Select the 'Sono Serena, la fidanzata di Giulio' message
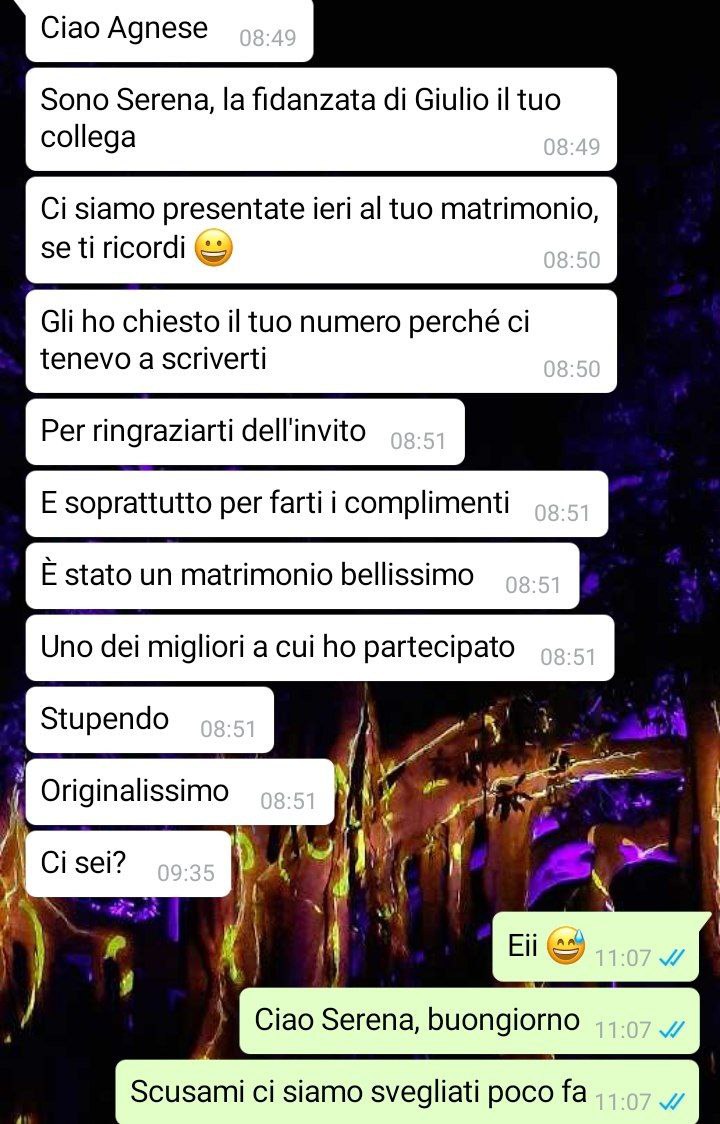Image resolution: width=720 pixels, height=1124 pixels. pos(321,119)
